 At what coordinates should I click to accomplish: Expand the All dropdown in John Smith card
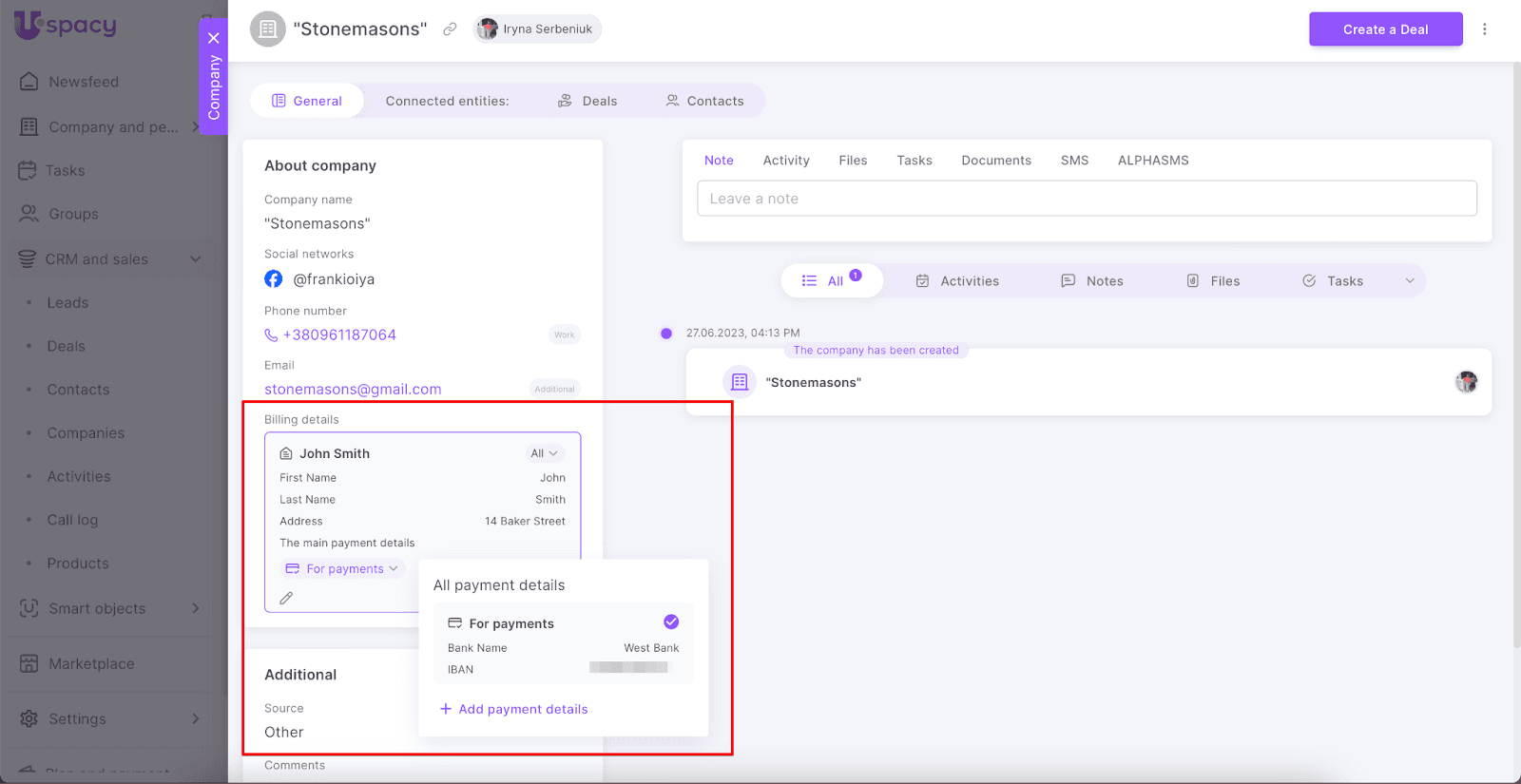[544, 453]
